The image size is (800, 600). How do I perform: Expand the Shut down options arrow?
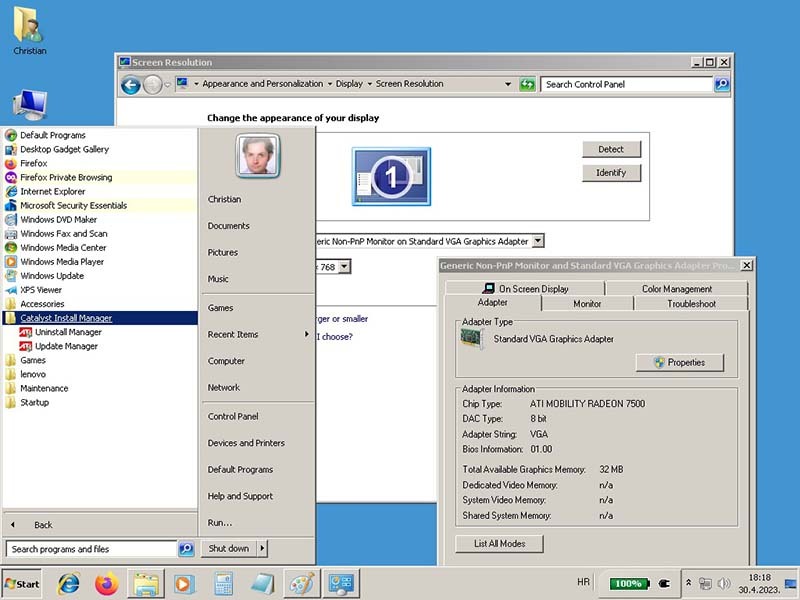[262, 548]
